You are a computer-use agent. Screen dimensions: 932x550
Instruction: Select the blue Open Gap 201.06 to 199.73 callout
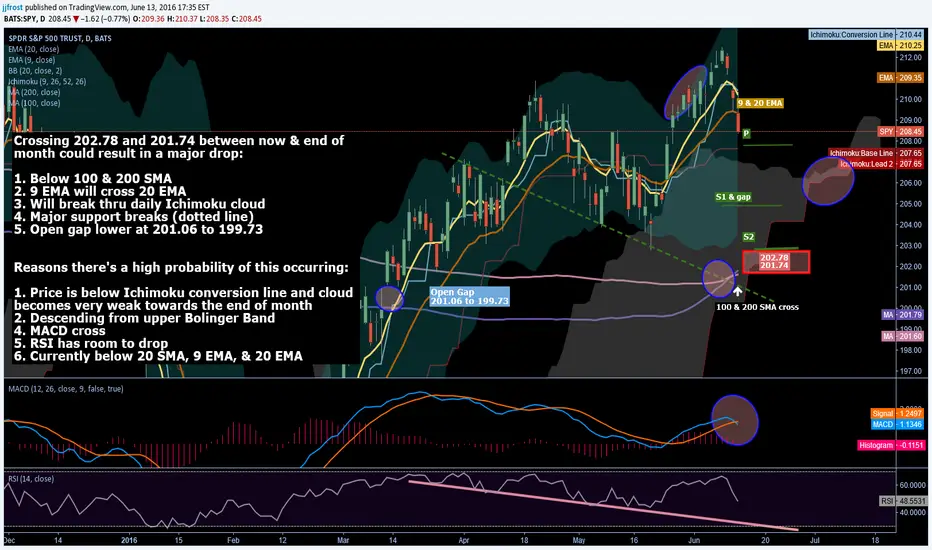click(470, 296)
